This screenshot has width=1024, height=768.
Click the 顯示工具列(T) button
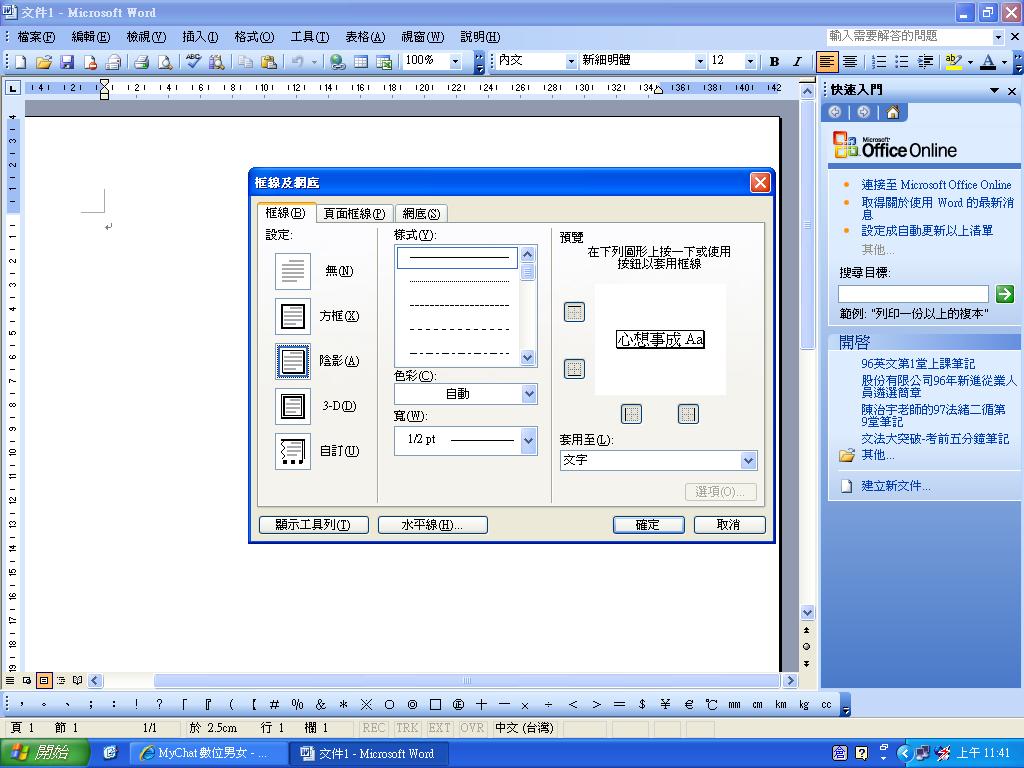313,524
